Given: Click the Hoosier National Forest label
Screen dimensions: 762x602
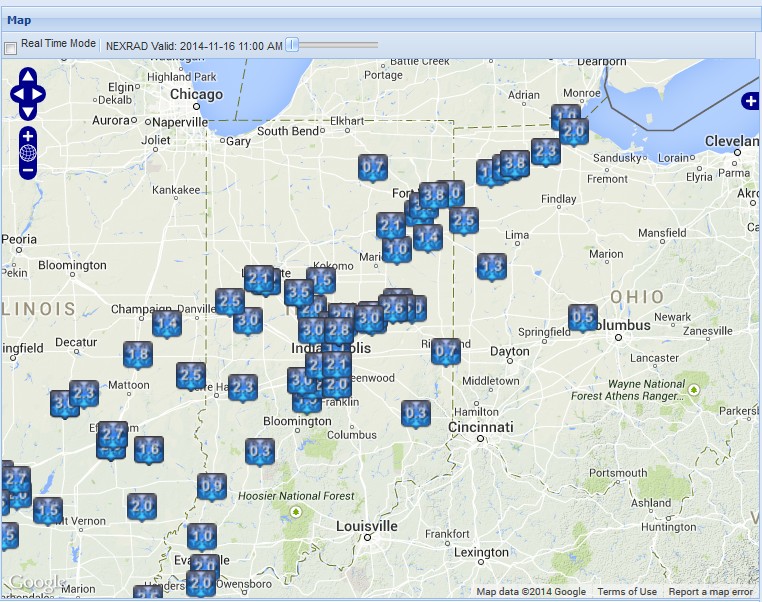Looking at the screenshot, I should pos(296,496).
